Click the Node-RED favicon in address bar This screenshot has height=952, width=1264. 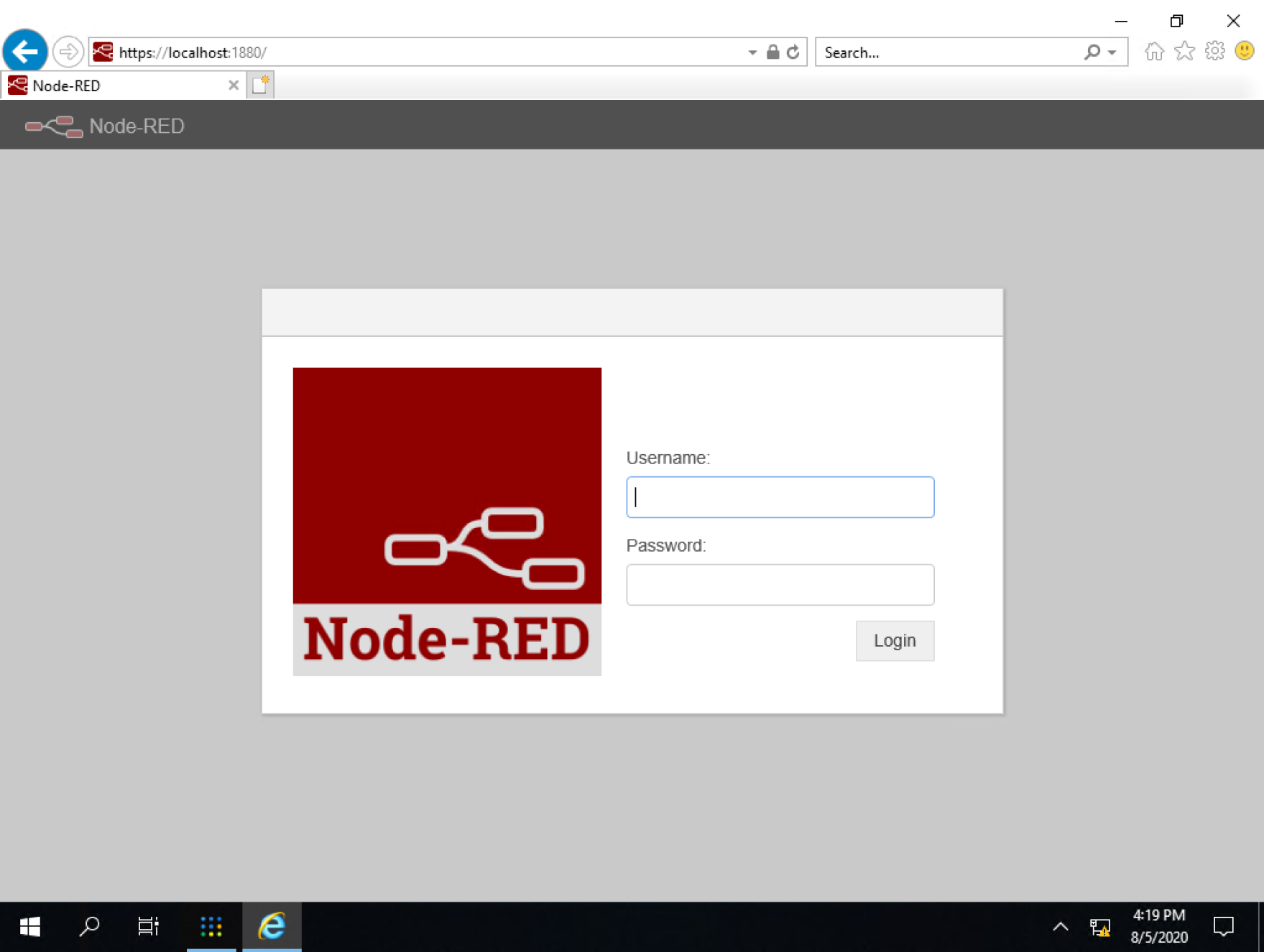tap(103, 52)
